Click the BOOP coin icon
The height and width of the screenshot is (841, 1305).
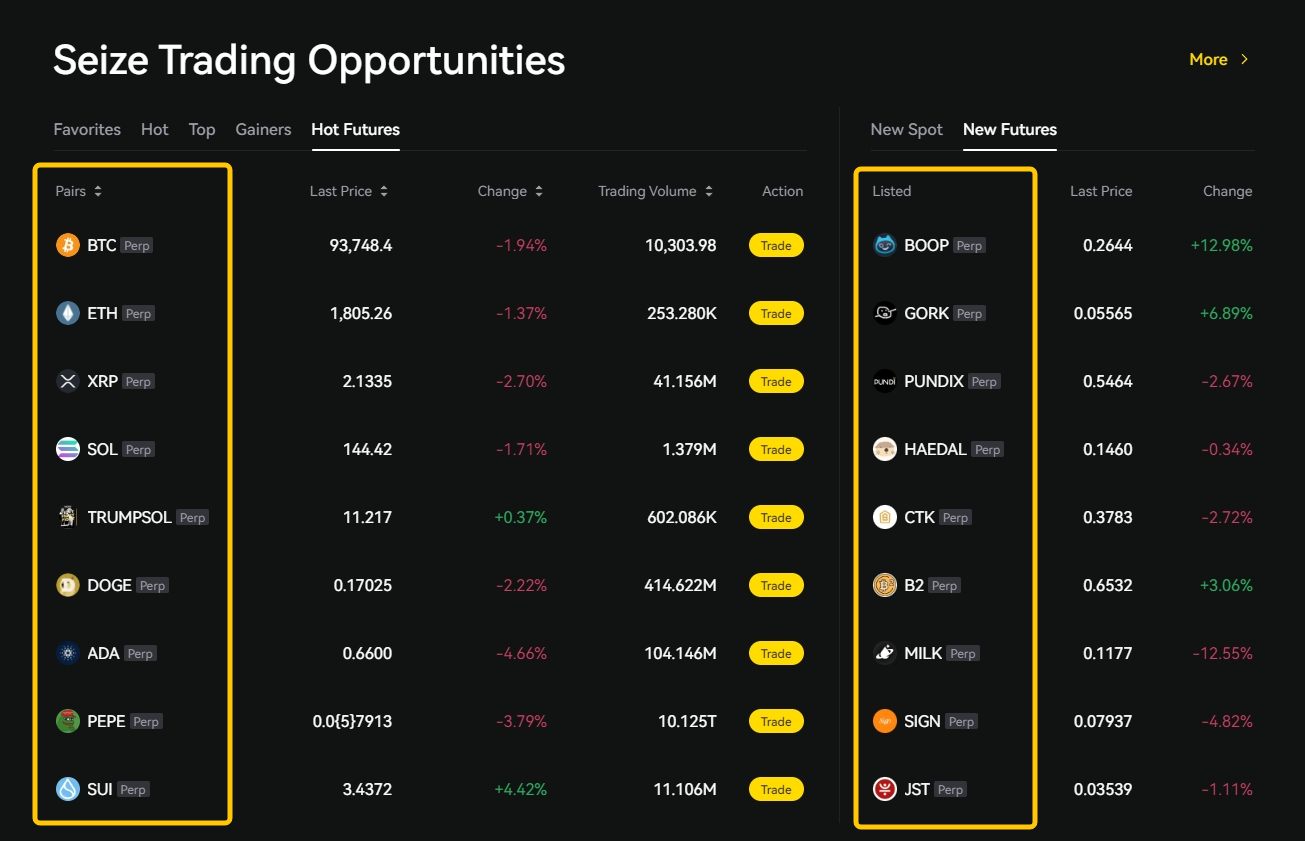click(885, 245)
